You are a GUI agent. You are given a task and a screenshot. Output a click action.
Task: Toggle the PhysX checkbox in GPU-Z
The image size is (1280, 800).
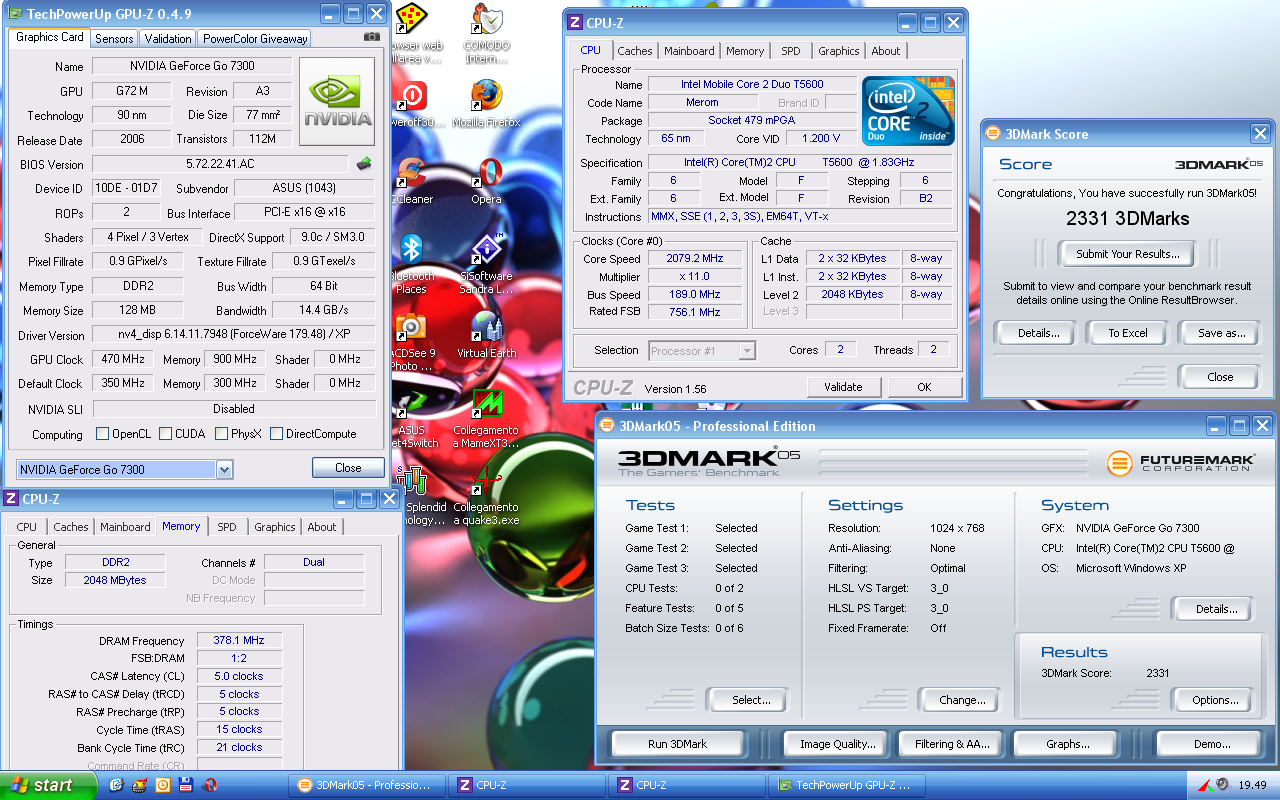click(x=220, y=434)
